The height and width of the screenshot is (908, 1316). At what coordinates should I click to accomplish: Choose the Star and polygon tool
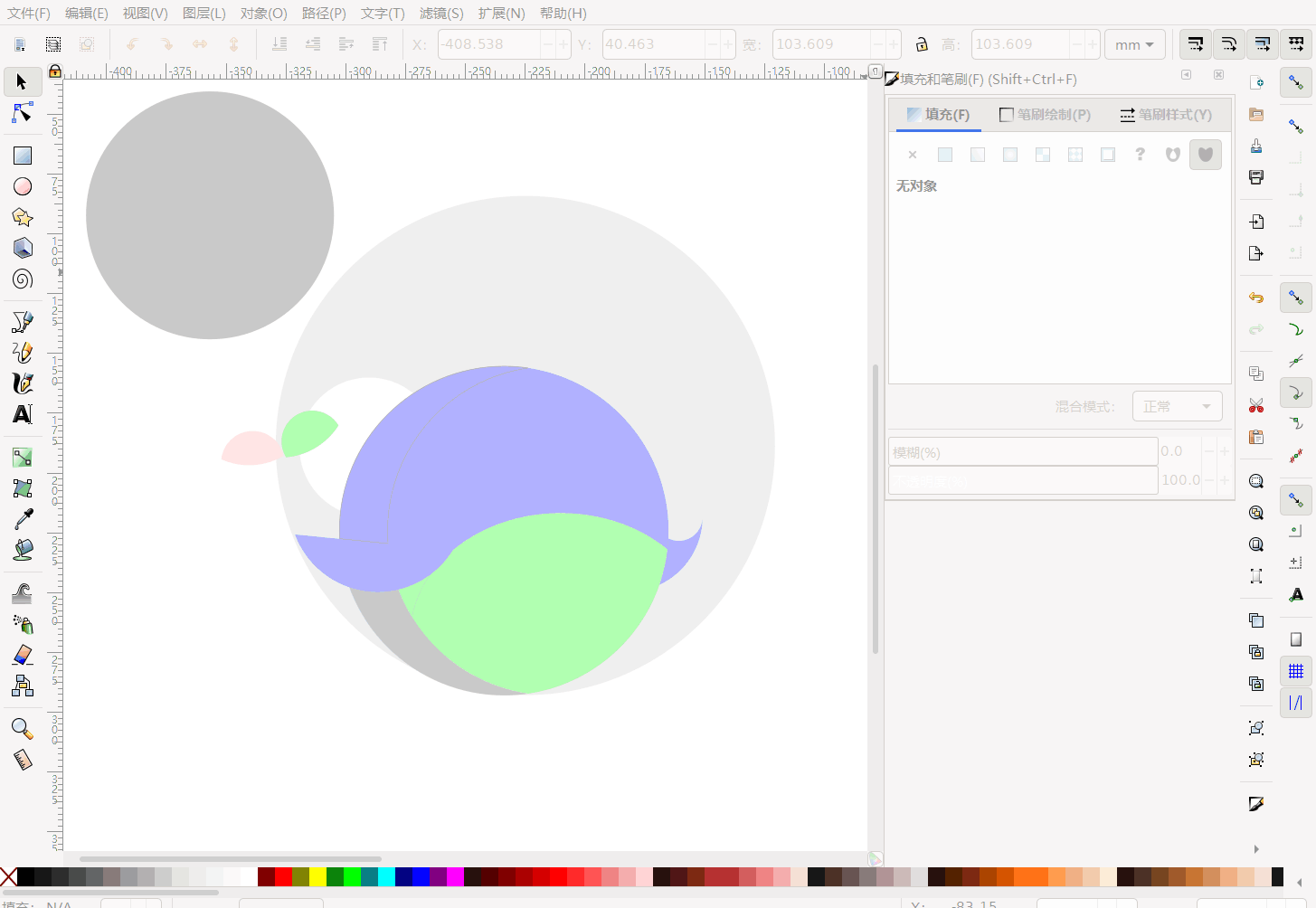tap(23, 217)
